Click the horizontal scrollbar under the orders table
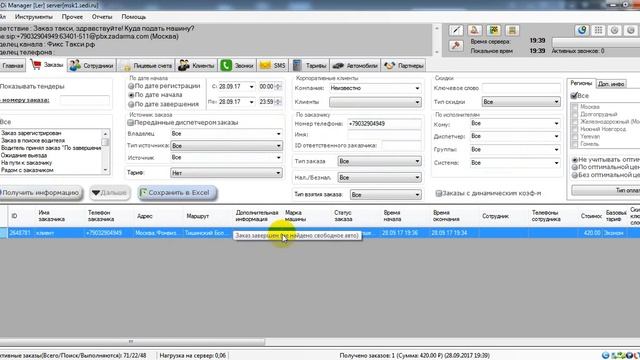Viewport: 640px width, 360px height. point(132,341)
